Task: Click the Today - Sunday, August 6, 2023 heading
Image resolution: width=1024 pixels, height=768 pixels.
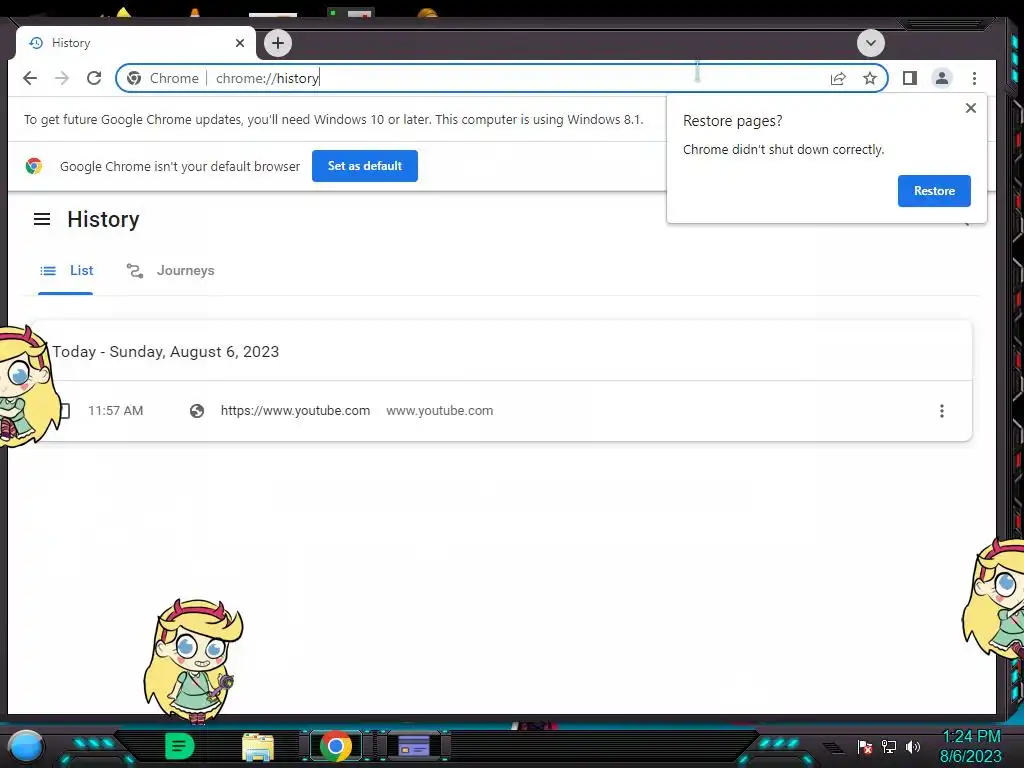Action: click(x=166, y=352)
